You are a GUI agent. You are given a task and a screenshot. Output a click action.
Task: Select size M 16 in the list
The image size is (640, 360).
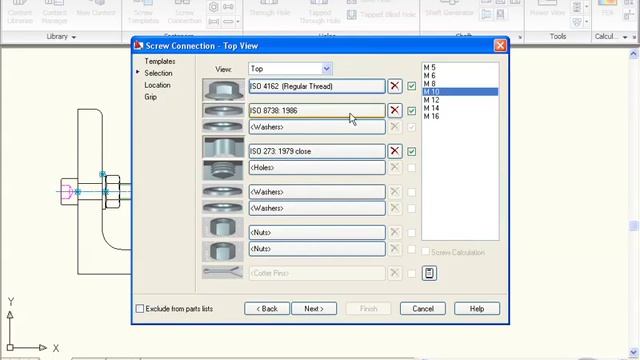coord(460,116)
